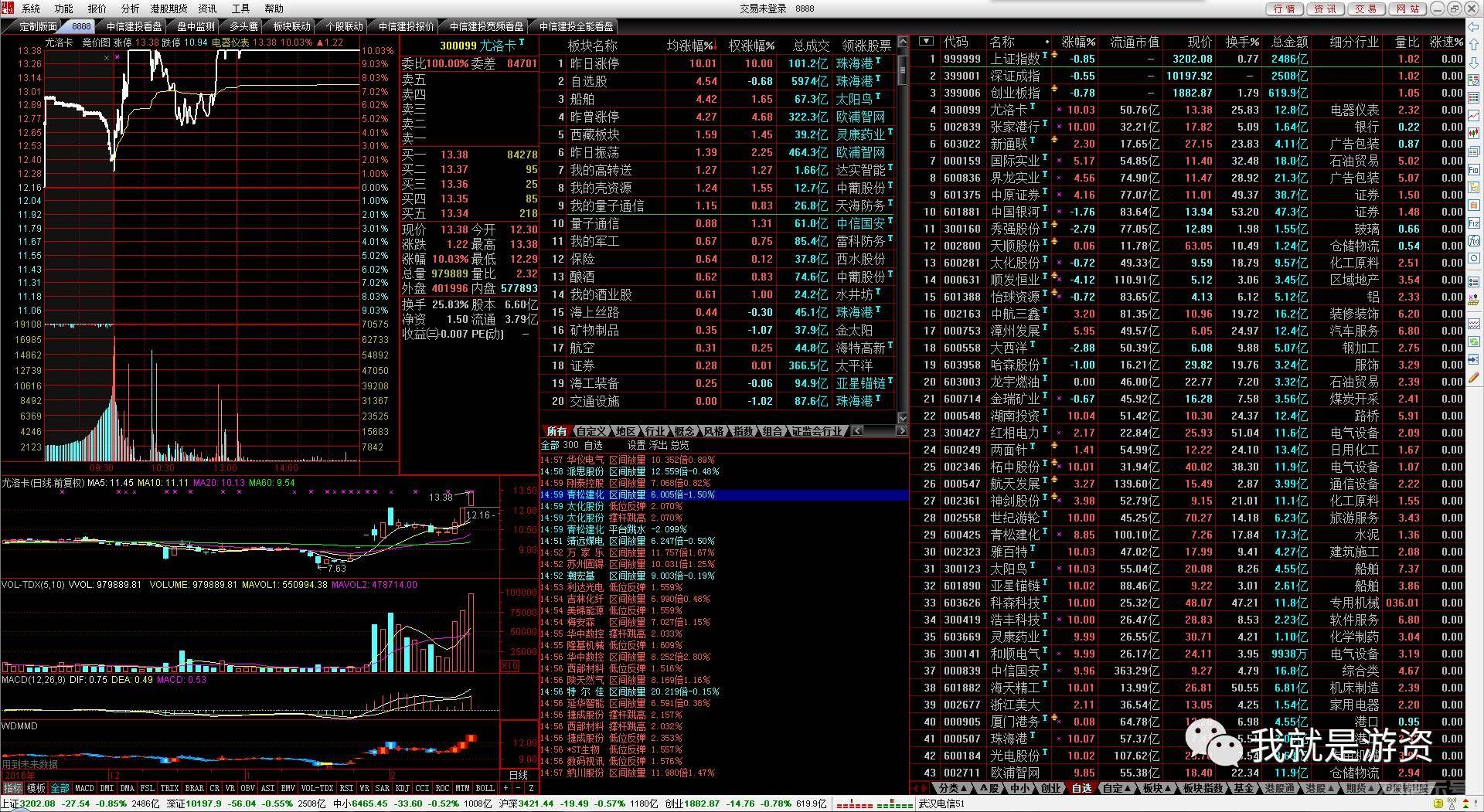Screen dimensions: 1484x812
Task: Click the - zoom button in indicator bar
Action: [518, 788]
